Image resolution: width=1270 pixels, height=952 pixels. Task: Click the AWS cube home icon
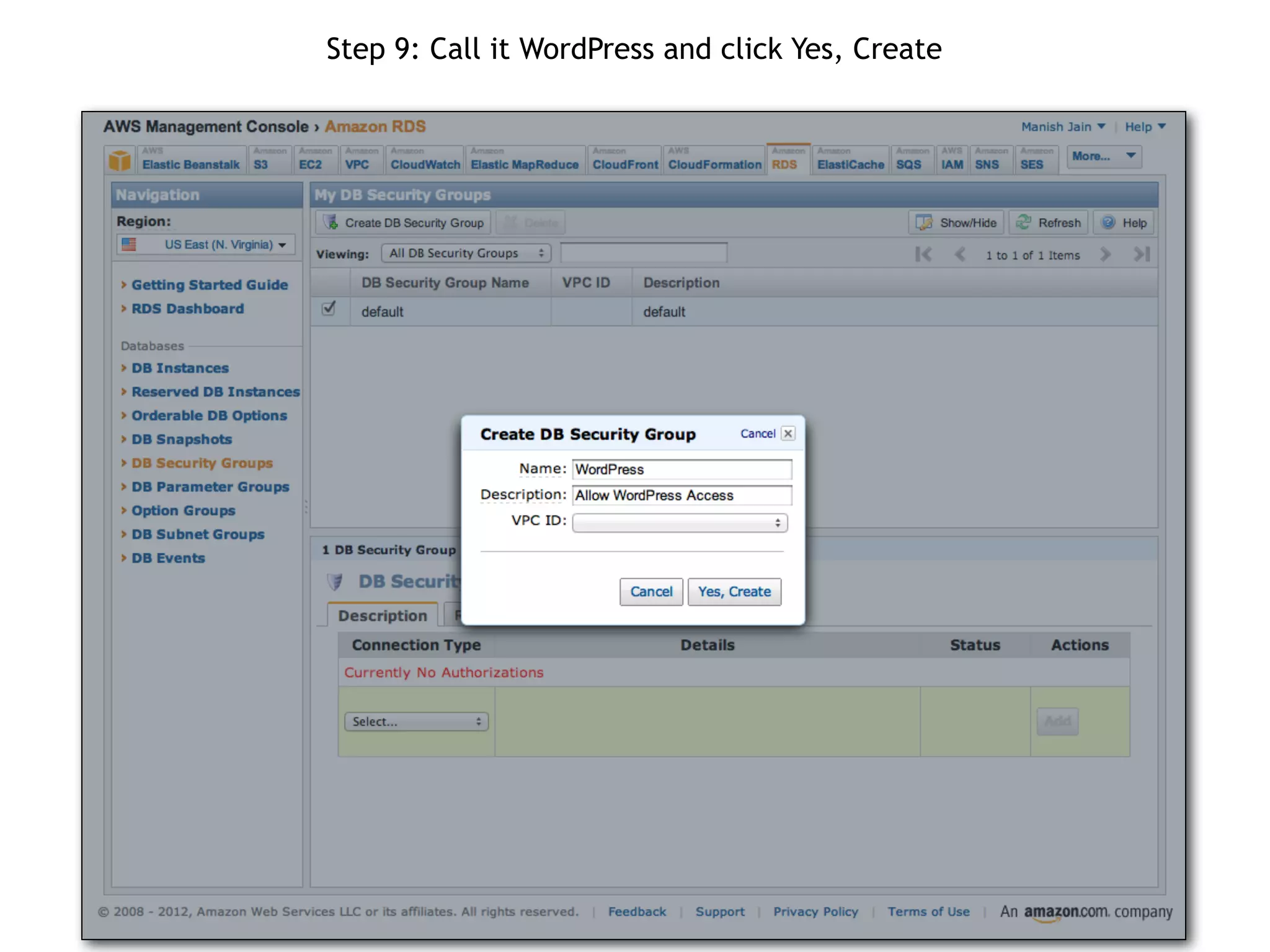tap(120, 160)
